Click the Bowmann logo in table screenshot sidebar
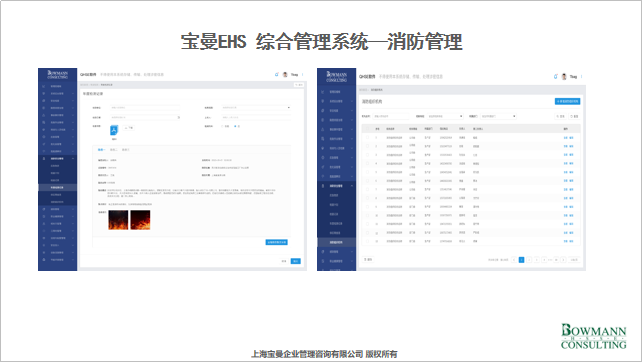643x362 pixels. point(337,77)
